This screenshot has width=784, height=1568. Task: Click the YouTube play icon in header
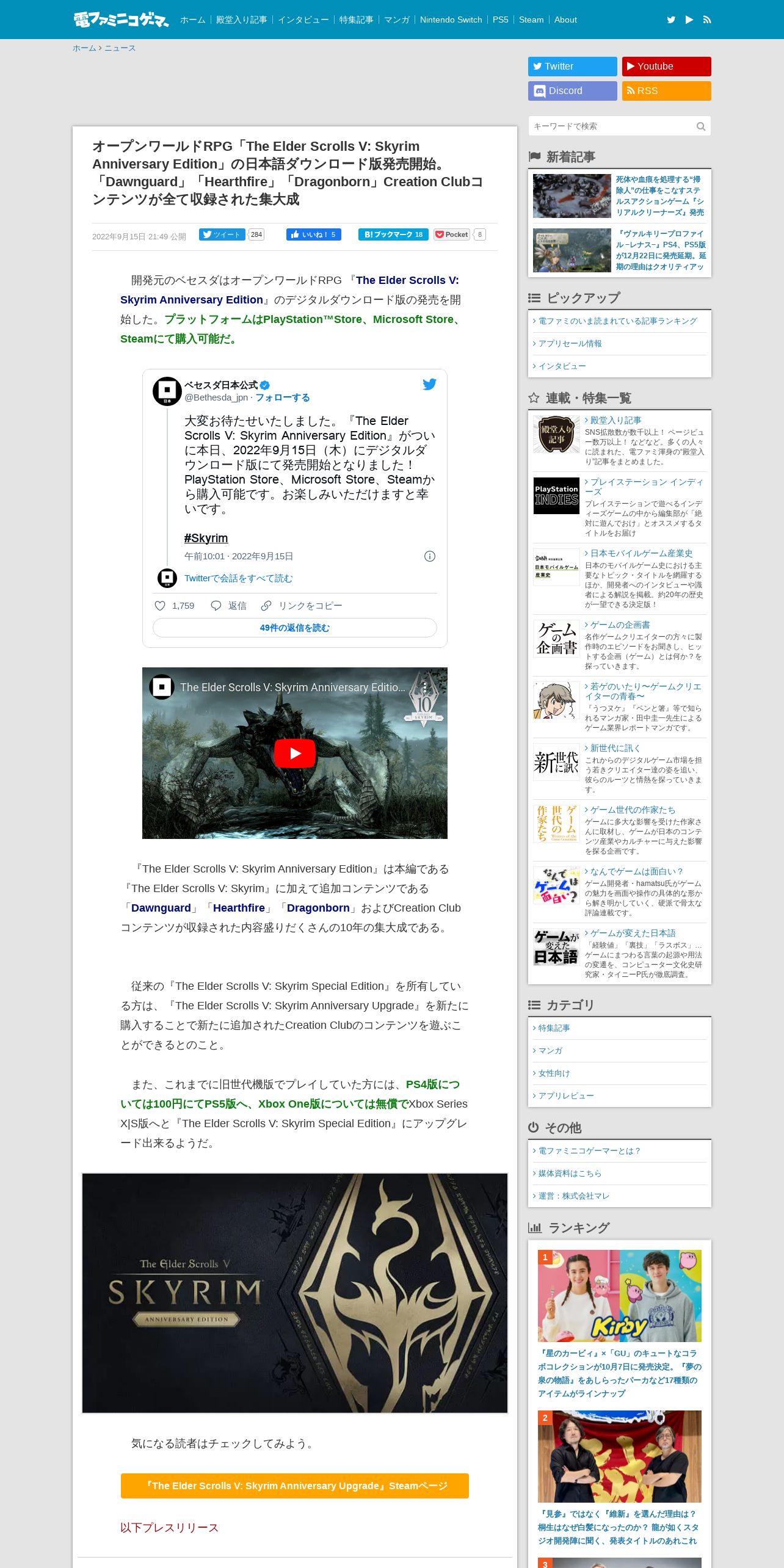pyautogui.click(x=689, y=20)
